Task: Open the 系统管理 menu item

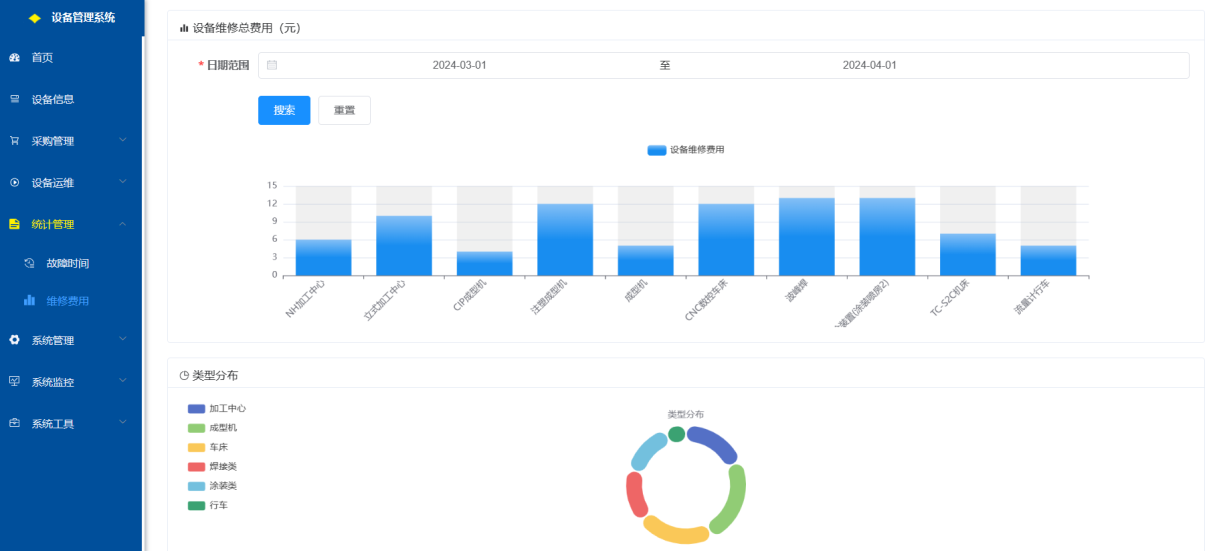Action: [x=71, y=340]
